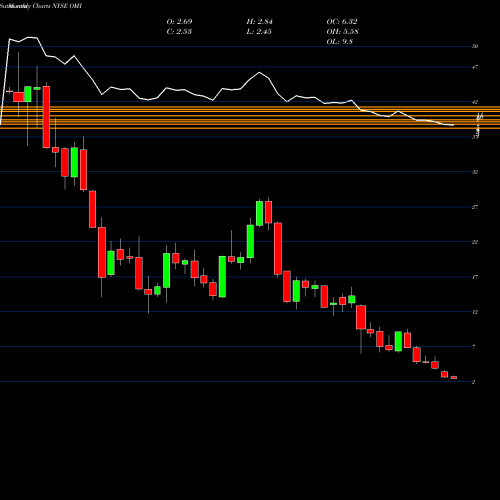
Task: Click the price axis label '22'
Action: tap(475, 242)
